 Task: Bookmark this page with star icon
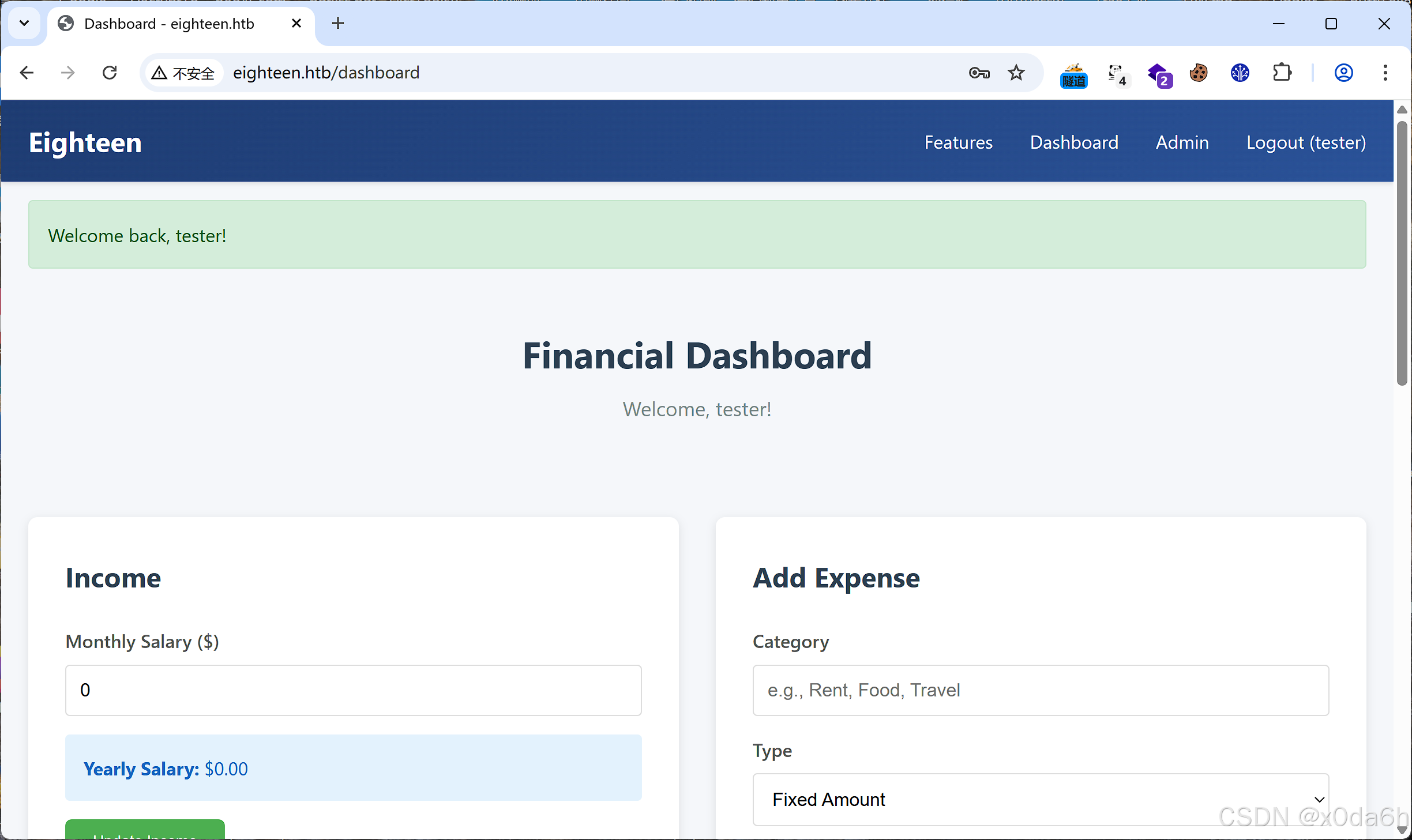[1016, 73]
